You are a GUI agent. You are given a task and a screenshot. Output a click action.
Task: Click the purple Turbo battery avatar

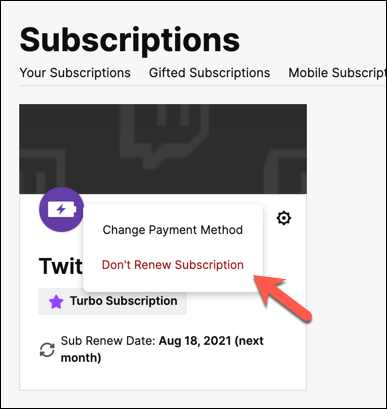(61, 210)
